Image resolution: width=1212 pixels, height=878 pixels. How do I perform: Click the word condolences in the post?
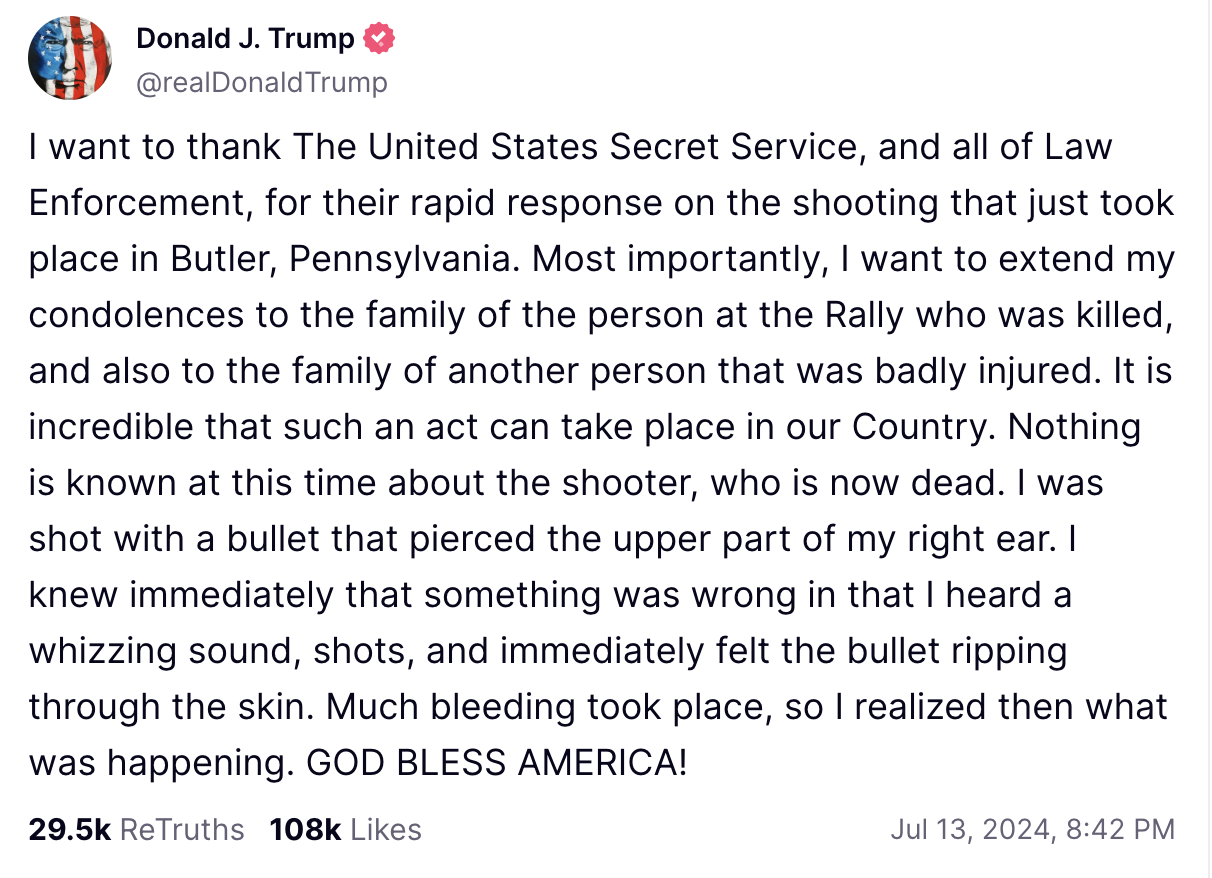136,315
